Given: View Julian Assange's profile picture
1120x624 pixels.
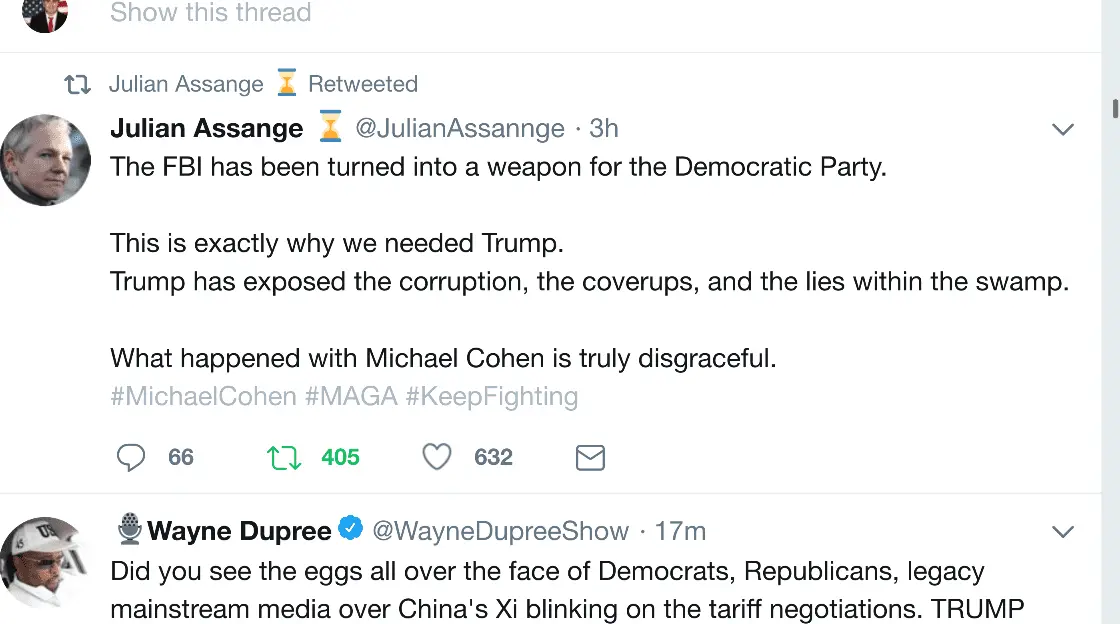Looking at the screenshot, I should pos(46,160).
